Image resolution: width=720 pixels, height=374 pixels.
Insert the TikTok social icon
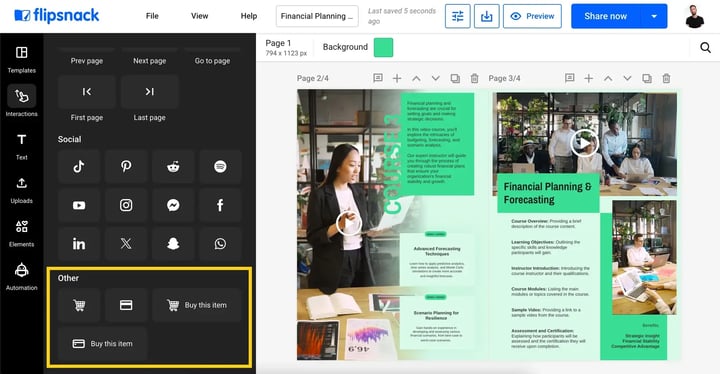(79, 166)
